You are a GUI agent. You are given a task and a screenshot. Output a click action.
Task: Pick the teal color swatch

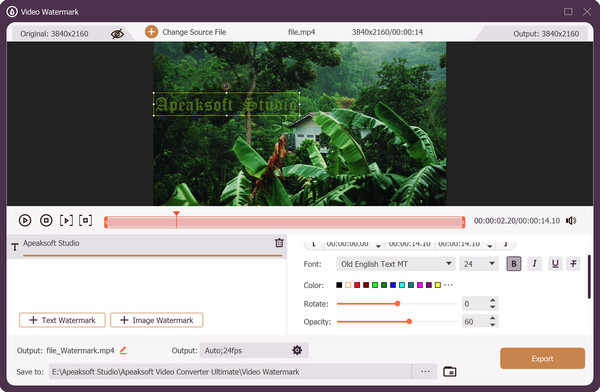coord(411,285)
